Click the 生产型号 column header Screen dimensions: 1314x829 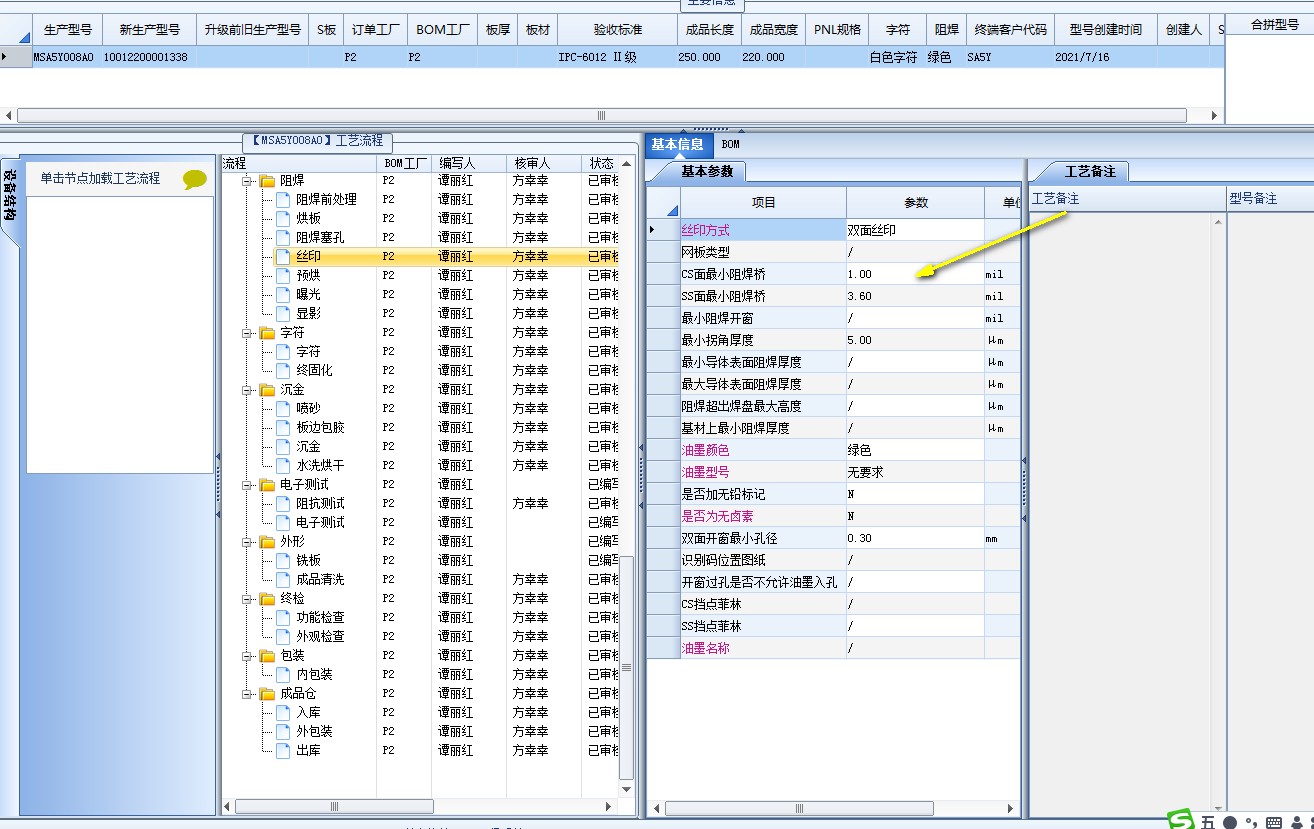click(x=68, y=30)
